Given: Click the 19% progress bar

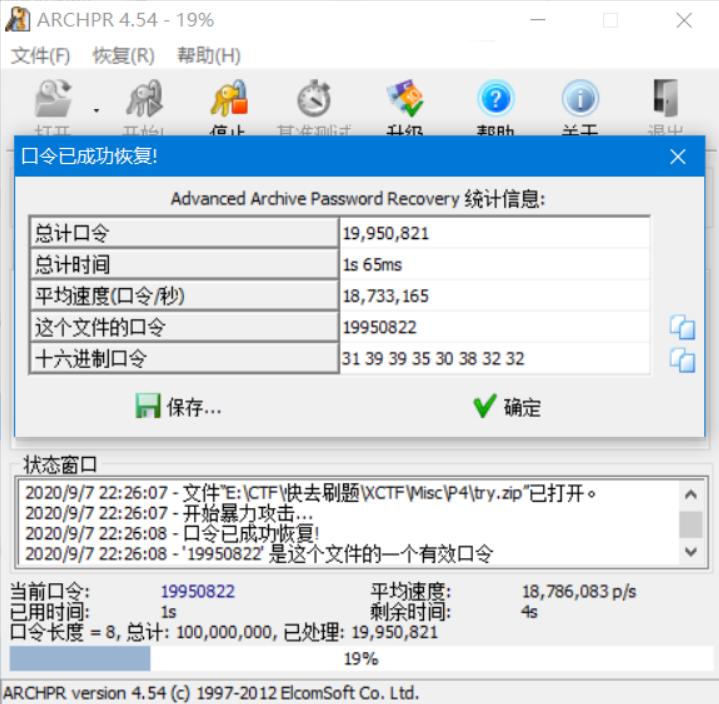Looking at the screenshot, I should click(361, 659).
